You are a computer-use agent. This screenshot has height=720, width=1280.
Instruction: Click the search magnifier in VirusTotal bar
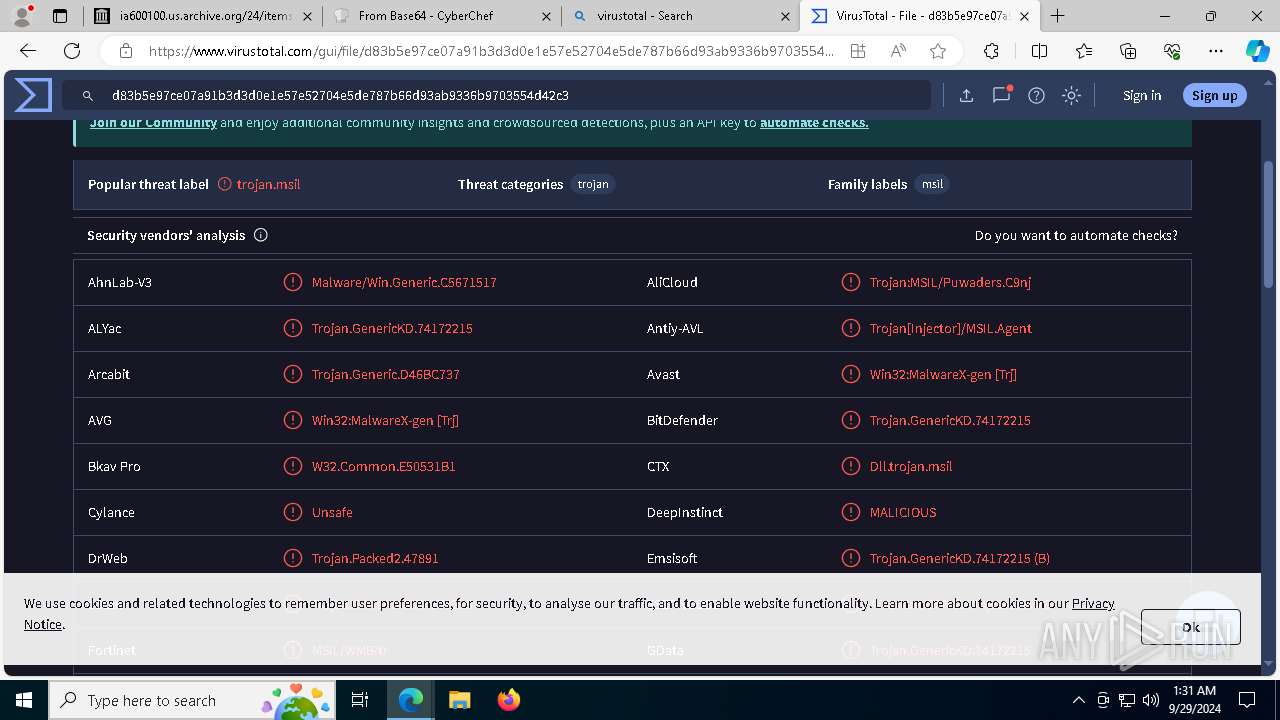(x=88, y=96)
